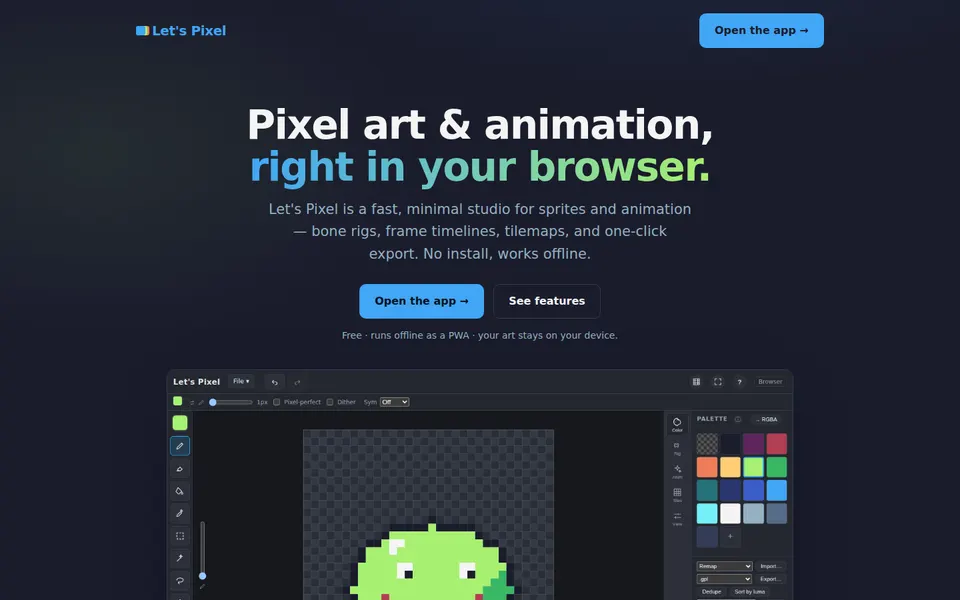Pick the cyan palette swatch
Screen dimensions: 960x600
tap(707, 514)
